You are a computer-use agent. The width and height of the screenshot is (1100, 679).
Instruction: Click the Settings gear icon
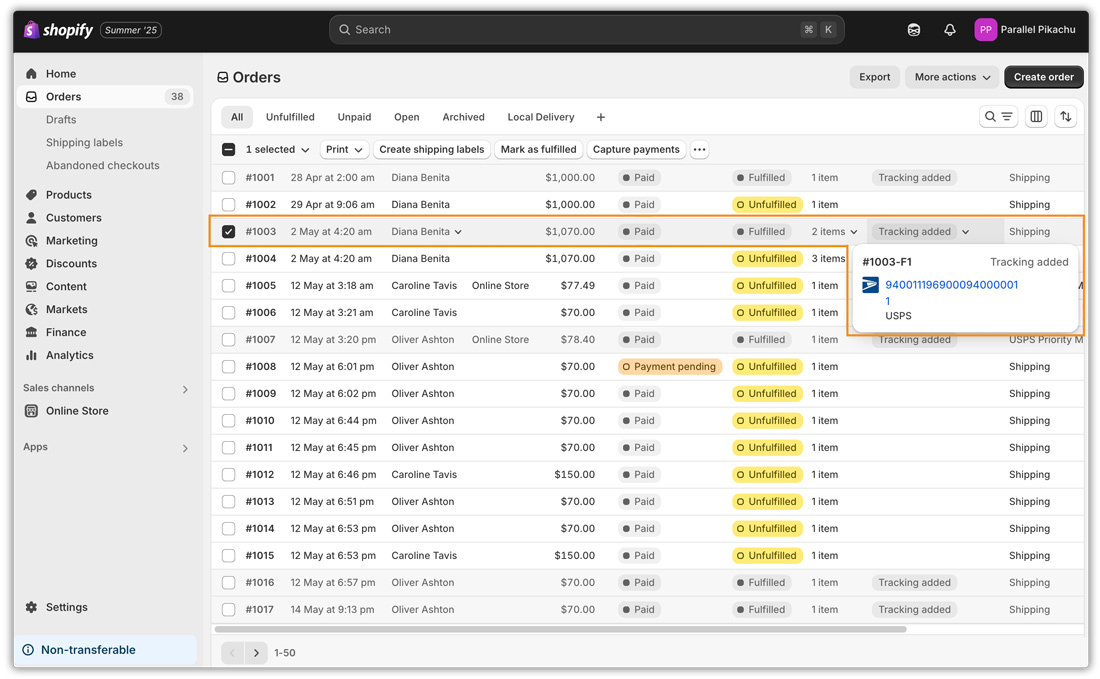click(x=31, y=607)
